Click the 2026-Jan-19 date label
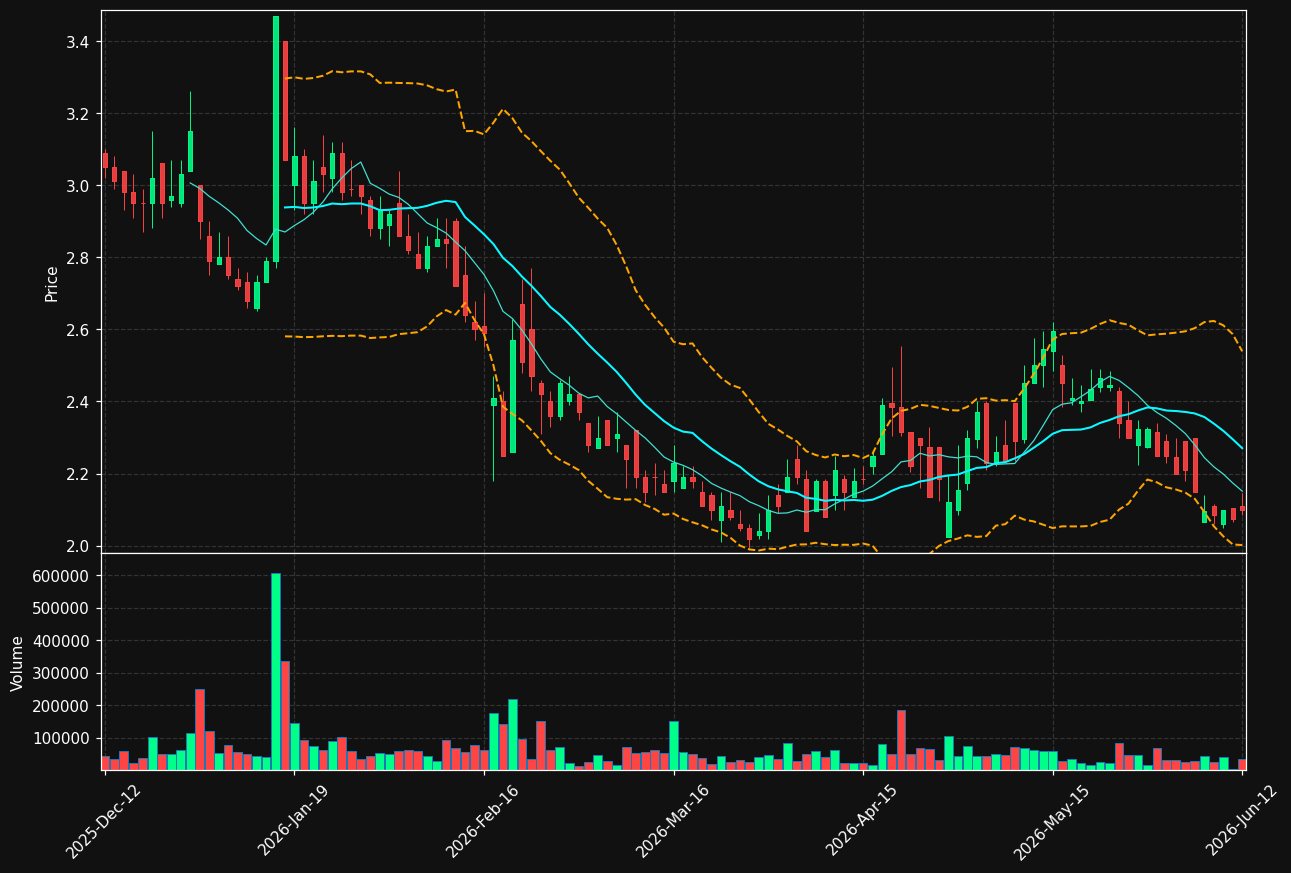Viewport: 1291px width, 873px height. pos(293,822)
